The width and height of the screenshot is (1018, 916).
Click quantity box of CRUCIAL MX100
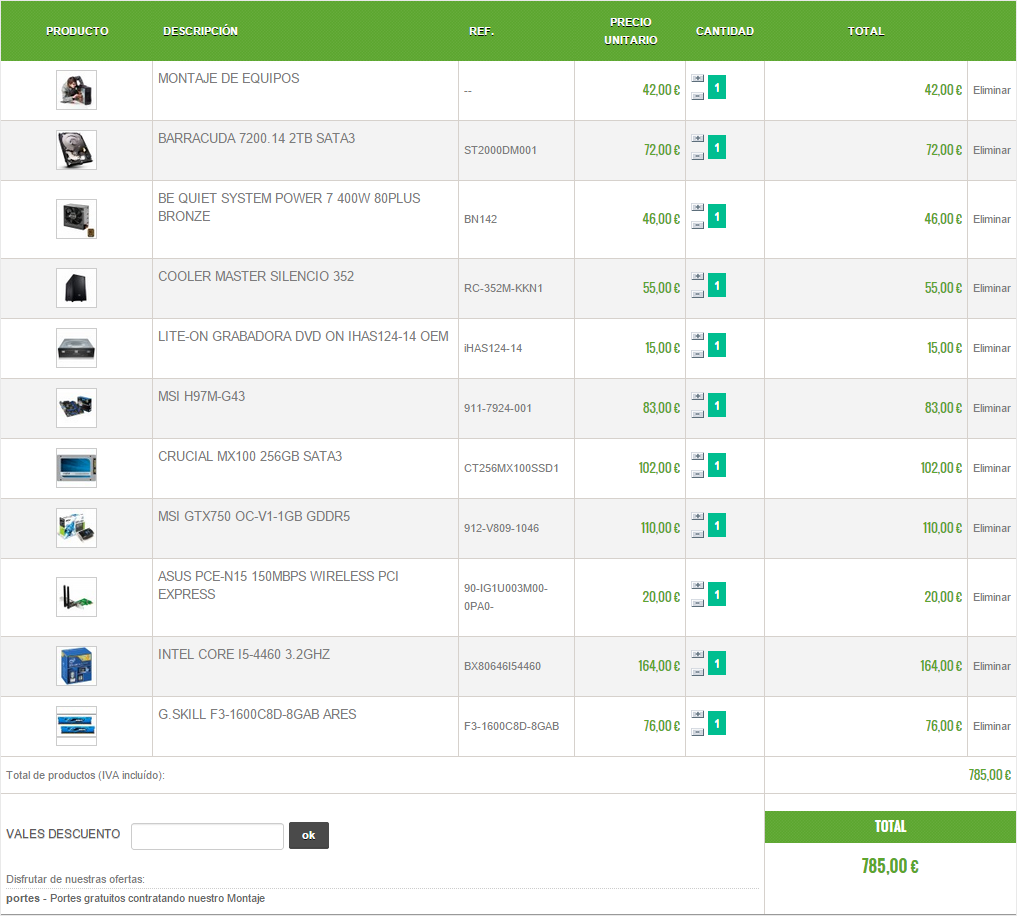tap(717, 465)
